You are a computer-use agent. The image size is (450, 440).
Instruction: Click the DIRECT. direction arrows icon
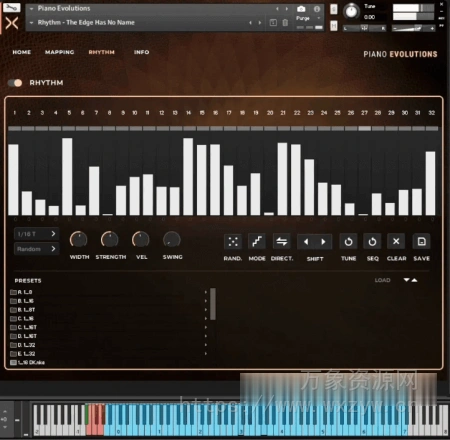(282, 242)
